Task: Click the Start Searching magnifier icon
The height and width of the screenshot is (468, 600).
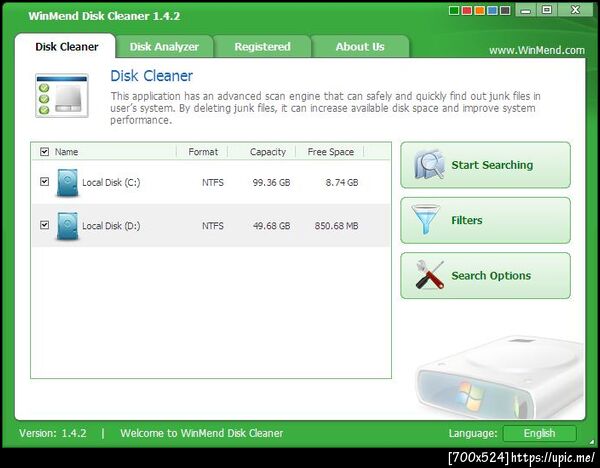Action: [430, 165]
